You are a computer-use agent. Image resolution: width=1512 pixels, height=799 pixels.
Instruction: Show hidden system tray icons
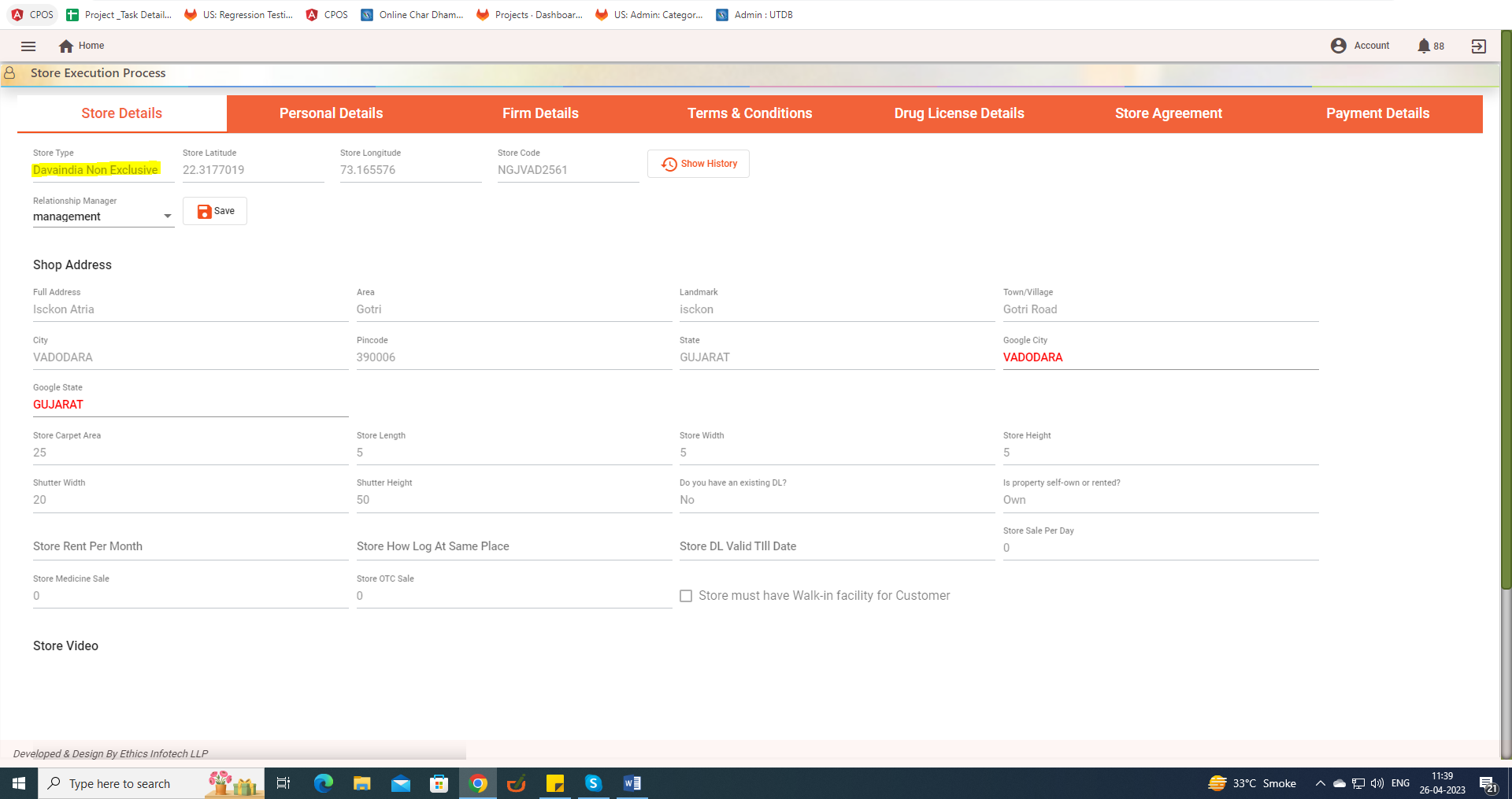1320,783
